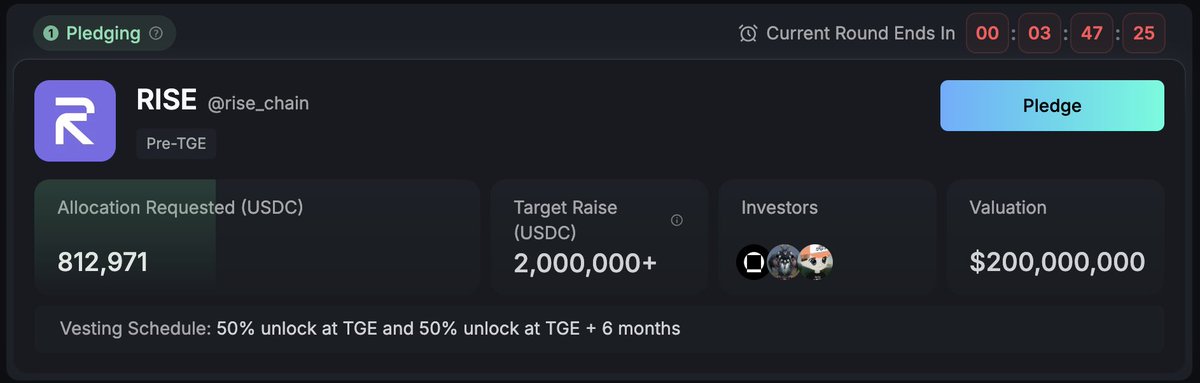
Task: Click the 812,971 allocation amount
Action: tap(103, 262)
